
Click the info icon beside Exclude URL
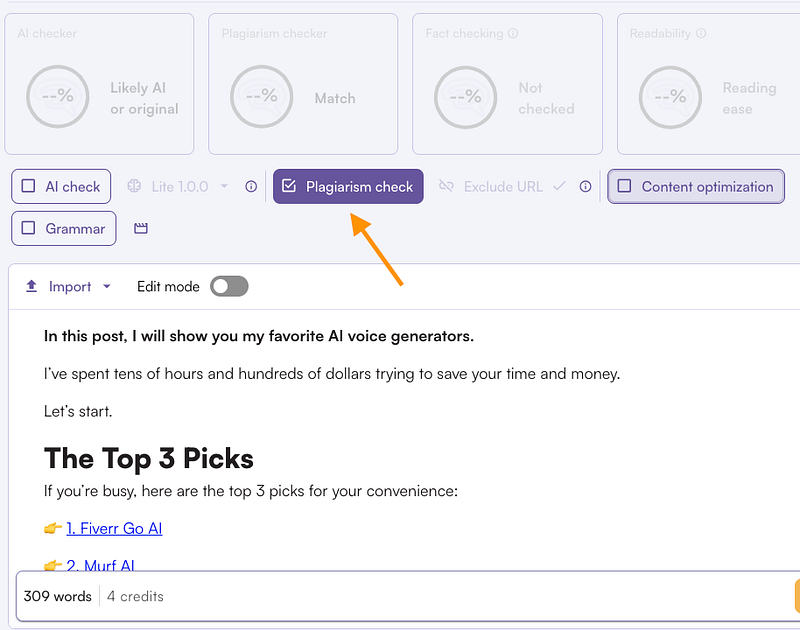(585, 187)
